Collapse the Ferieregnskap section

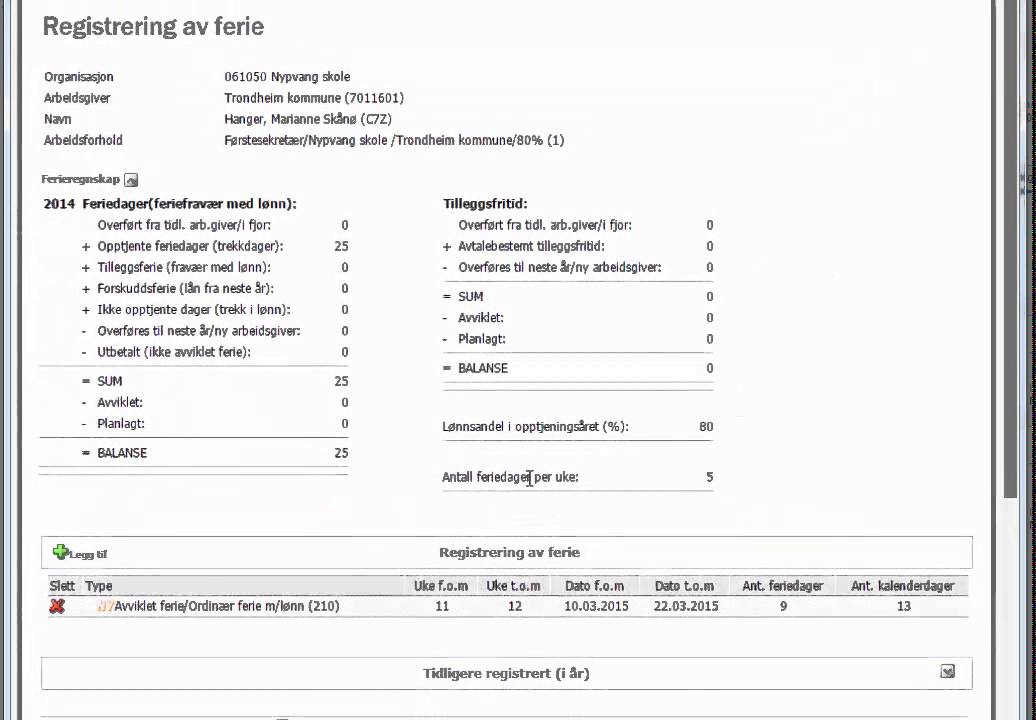point(131,180)
